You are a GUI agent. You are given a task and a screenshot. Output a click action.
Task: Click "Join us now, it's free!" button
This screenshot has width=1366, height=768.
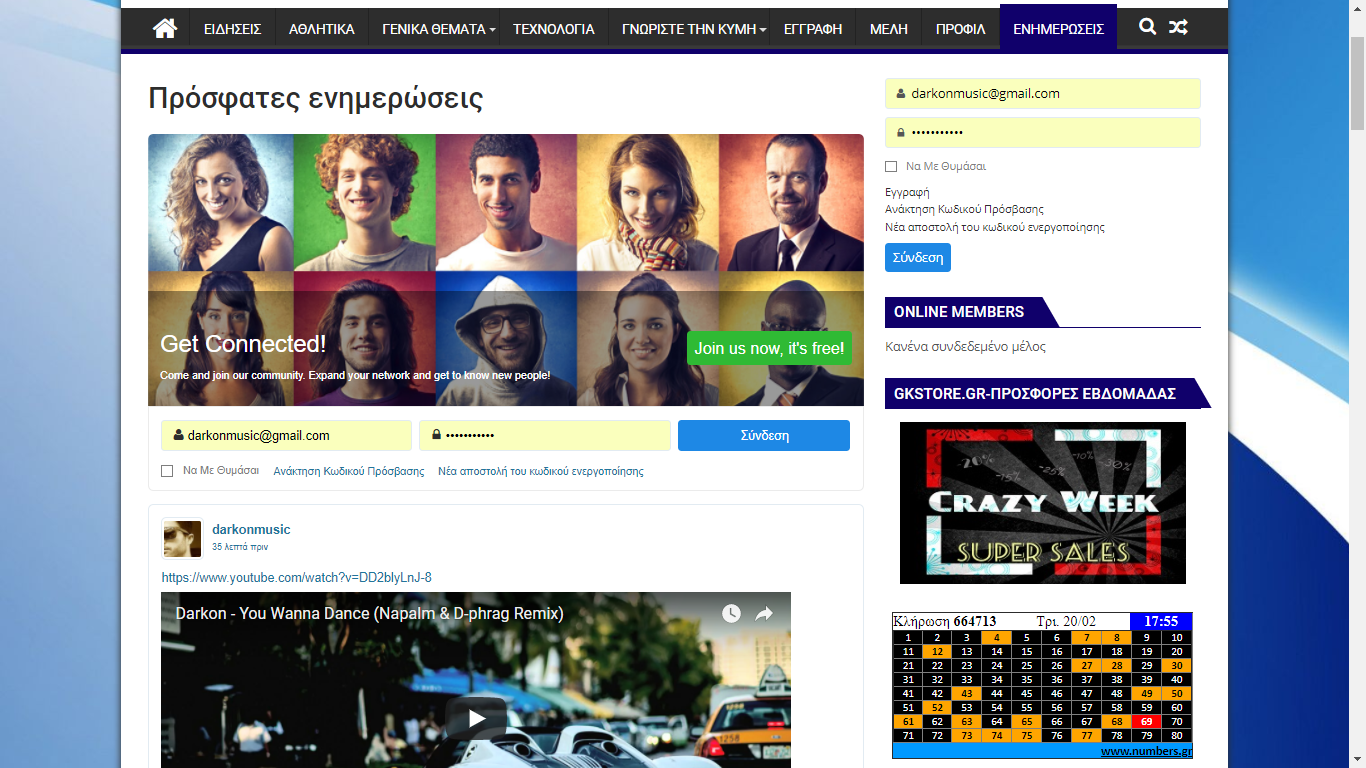tap(769, 348)
